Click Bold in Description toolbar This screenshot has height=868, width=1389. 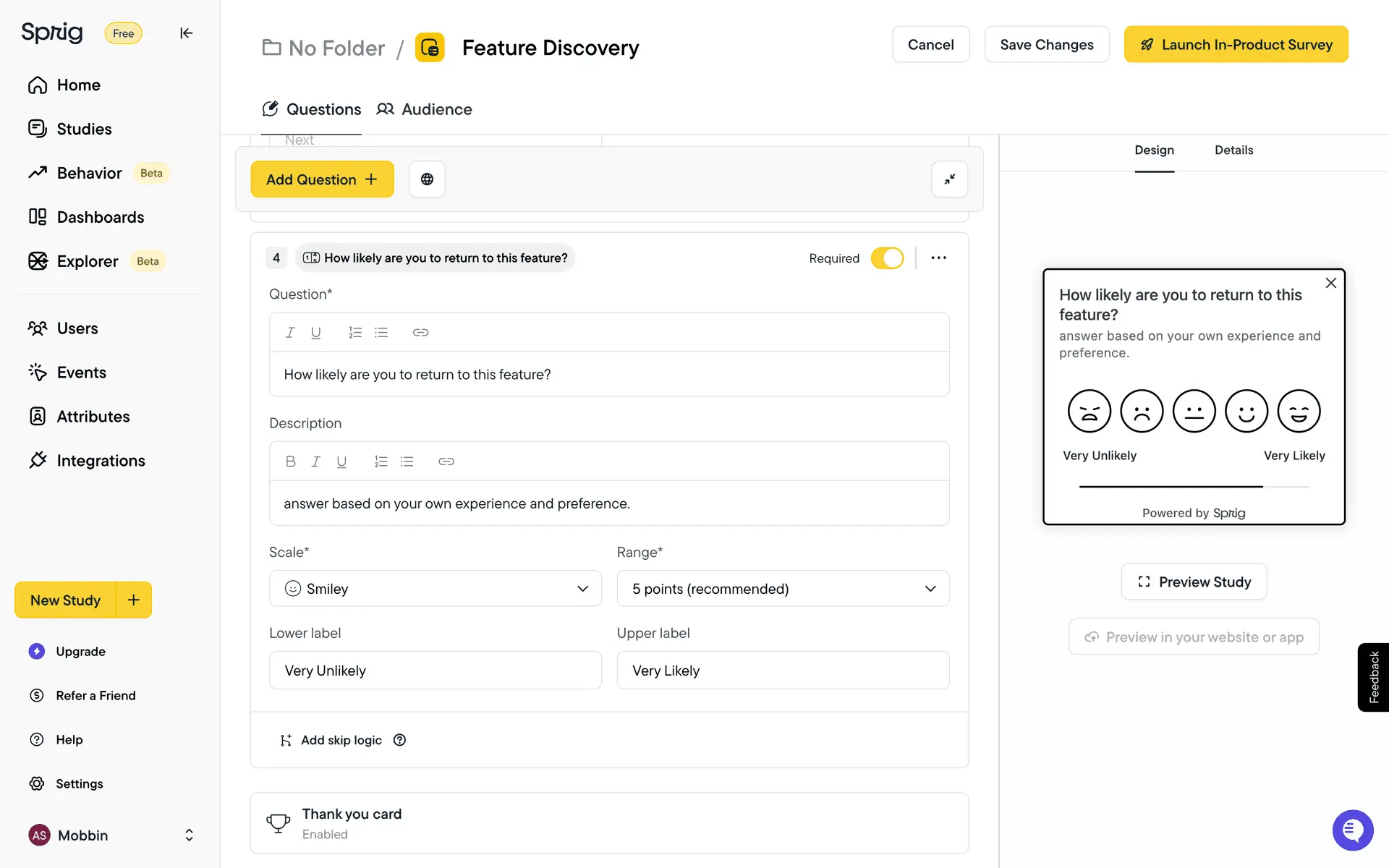pyautogui.click(x=290, y=461)
